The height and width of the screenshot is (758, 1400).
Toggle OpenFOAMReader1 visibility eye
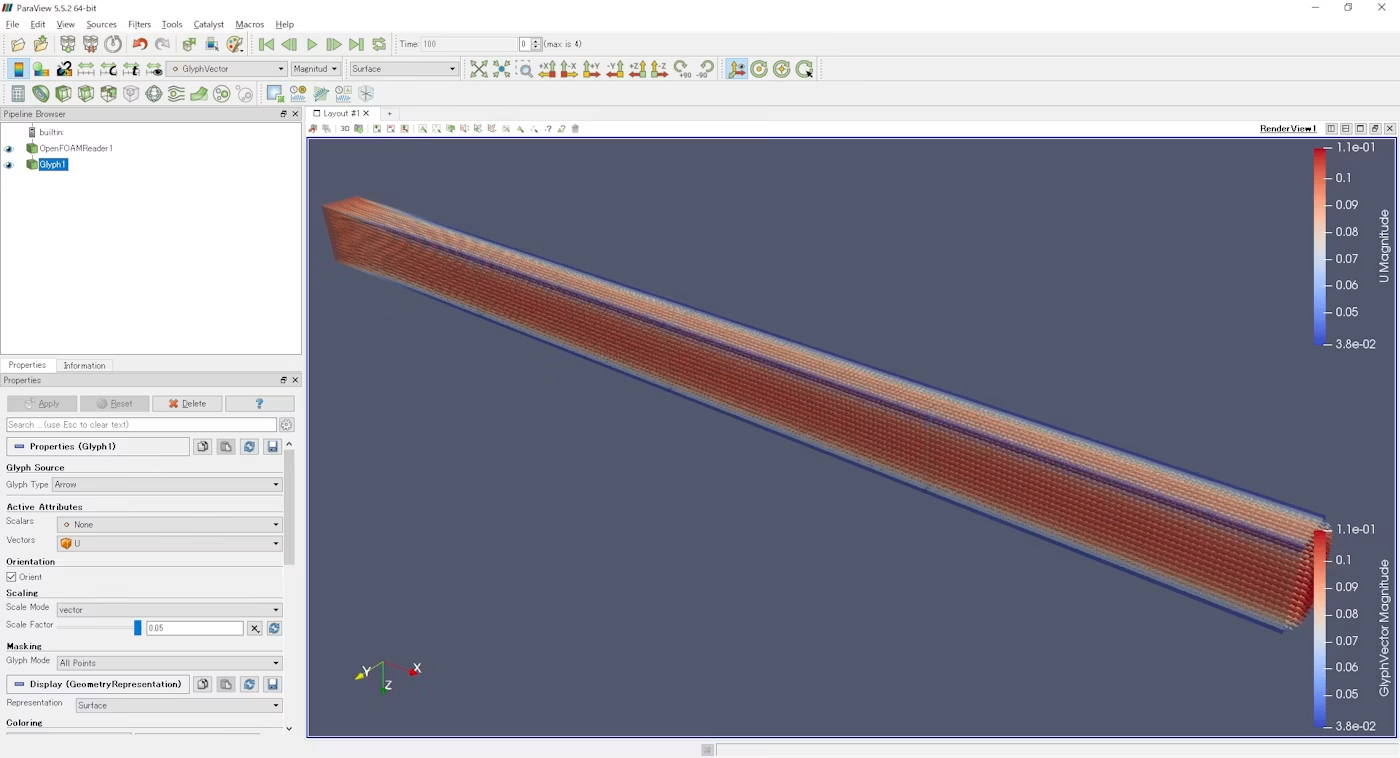point(9,149)
